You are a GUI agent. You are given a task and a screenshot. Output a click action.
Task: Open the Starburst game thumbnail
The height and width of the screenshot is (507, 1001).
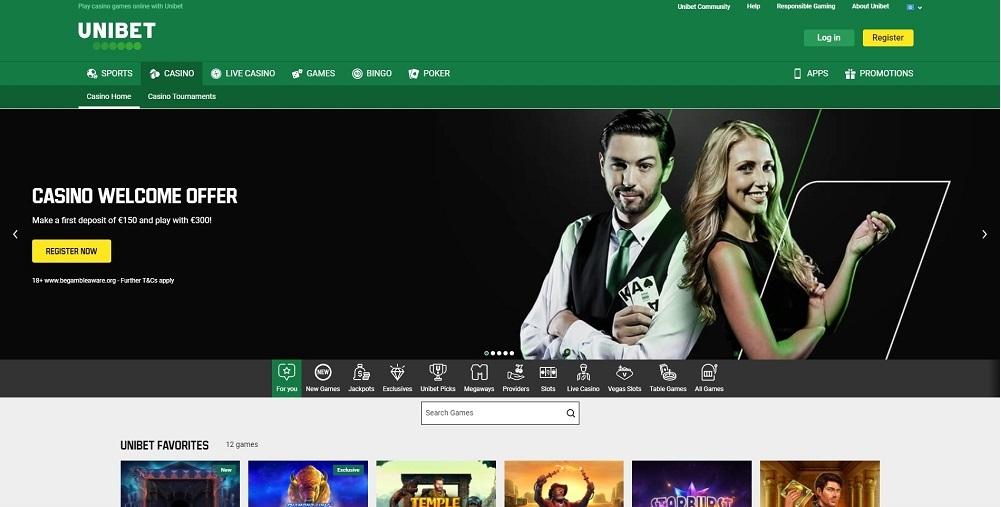[x=692, y=484]
